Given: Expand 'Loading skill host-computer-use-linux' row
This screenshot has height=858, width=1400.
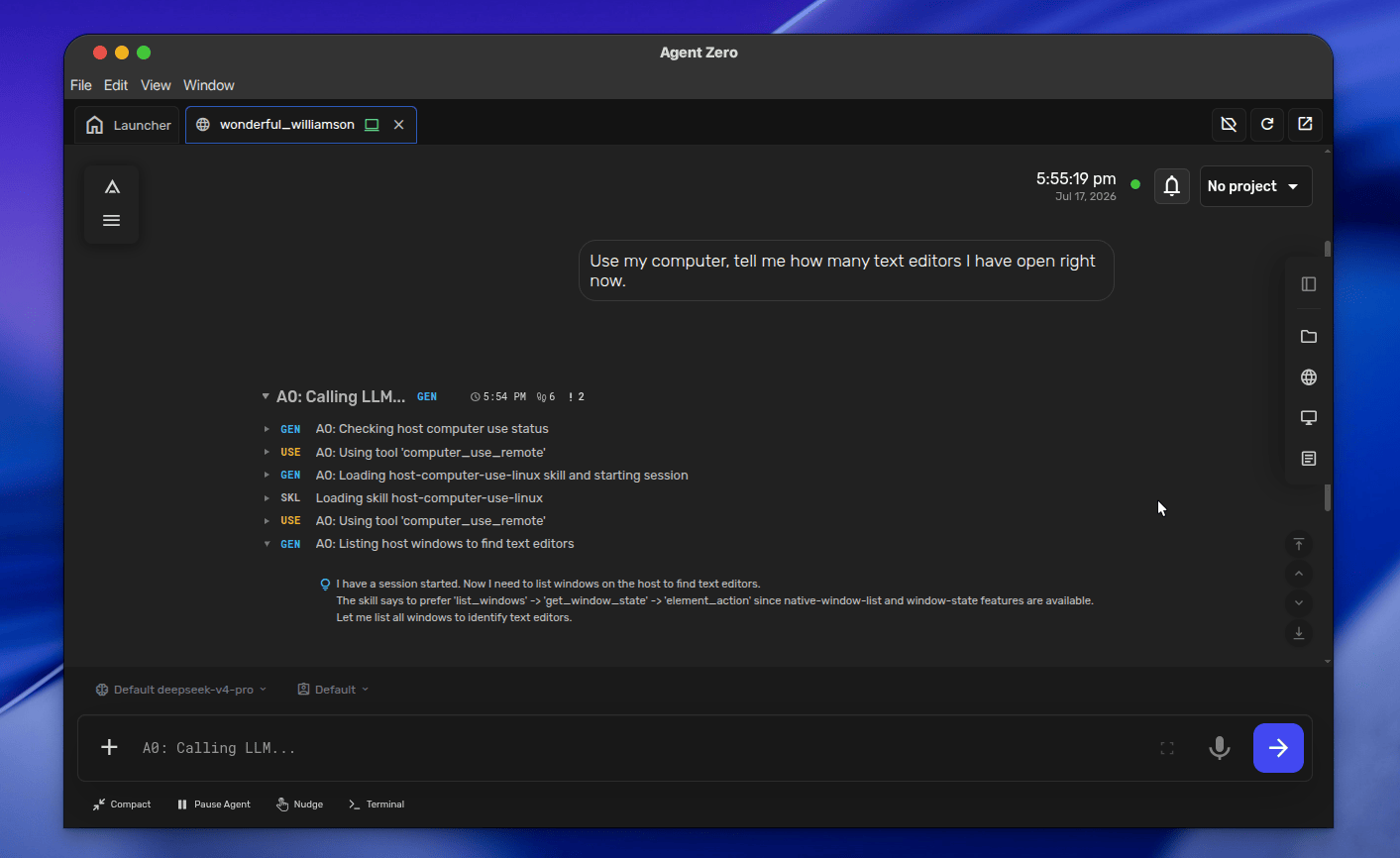Looking at the screenshot, I should tap(267, 497).
